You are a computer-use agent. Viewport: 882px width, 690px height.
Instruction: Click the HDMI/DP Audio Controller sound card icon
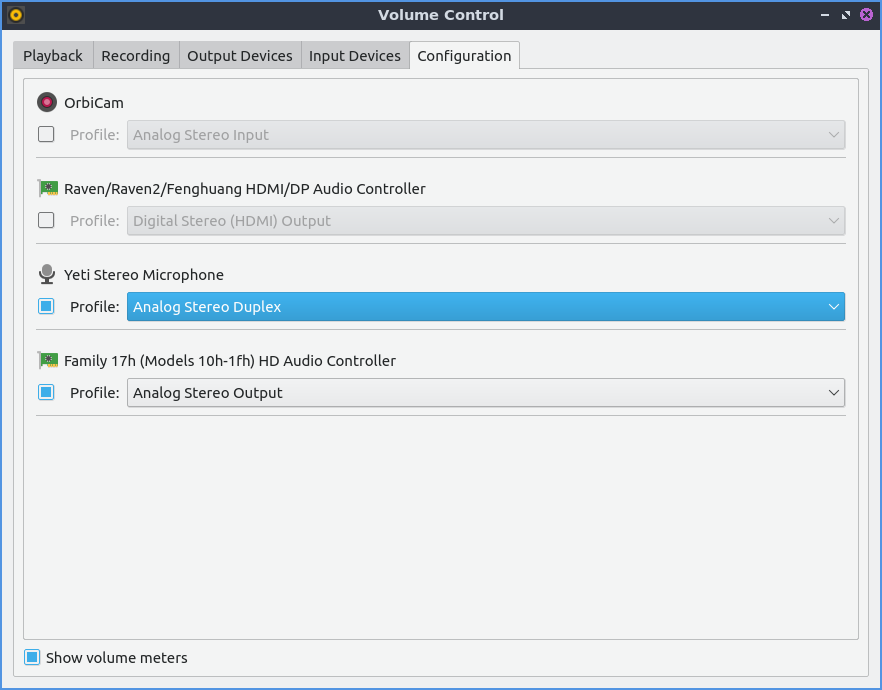point(47,188)
